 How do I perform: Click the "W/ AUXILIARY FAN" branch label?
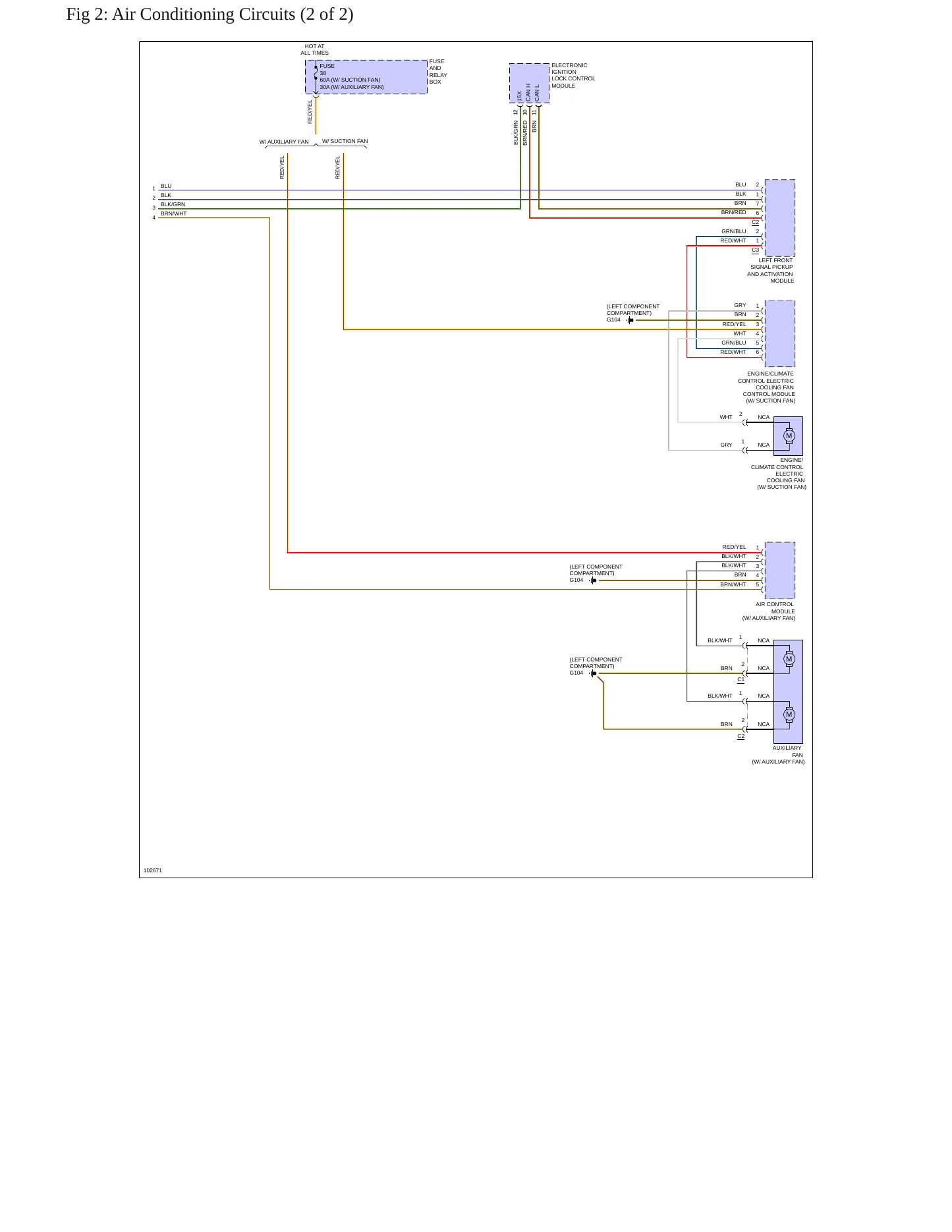284,142
